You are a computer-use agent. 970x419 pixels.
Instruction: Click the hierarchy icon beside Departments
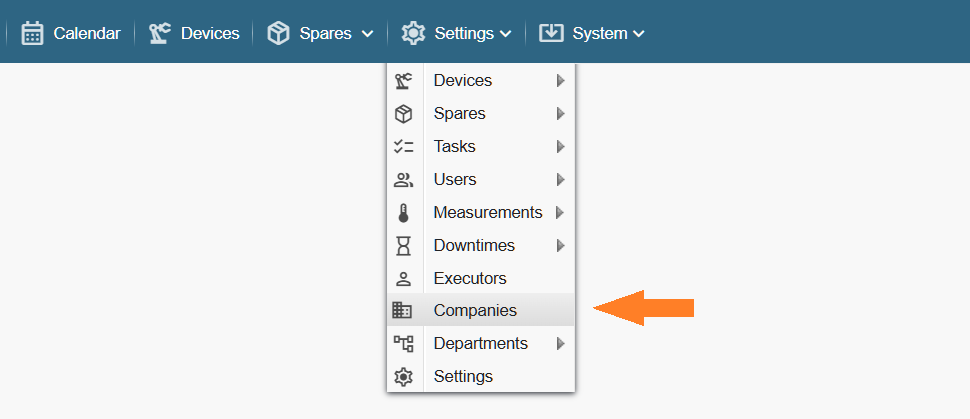pyautogui.click(x=404, y=343)
